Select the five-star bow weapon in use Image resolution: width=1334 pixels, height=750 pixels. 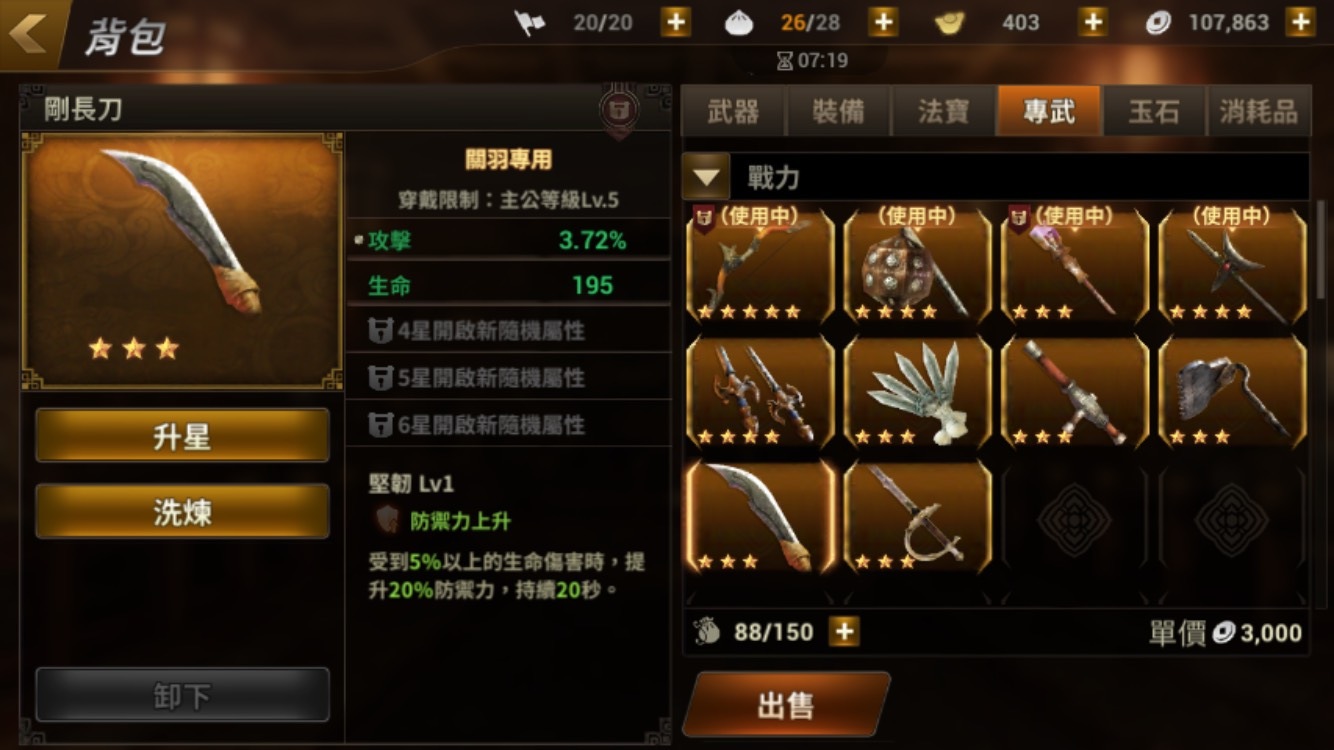pyautogui.click(x=760, y=265)
